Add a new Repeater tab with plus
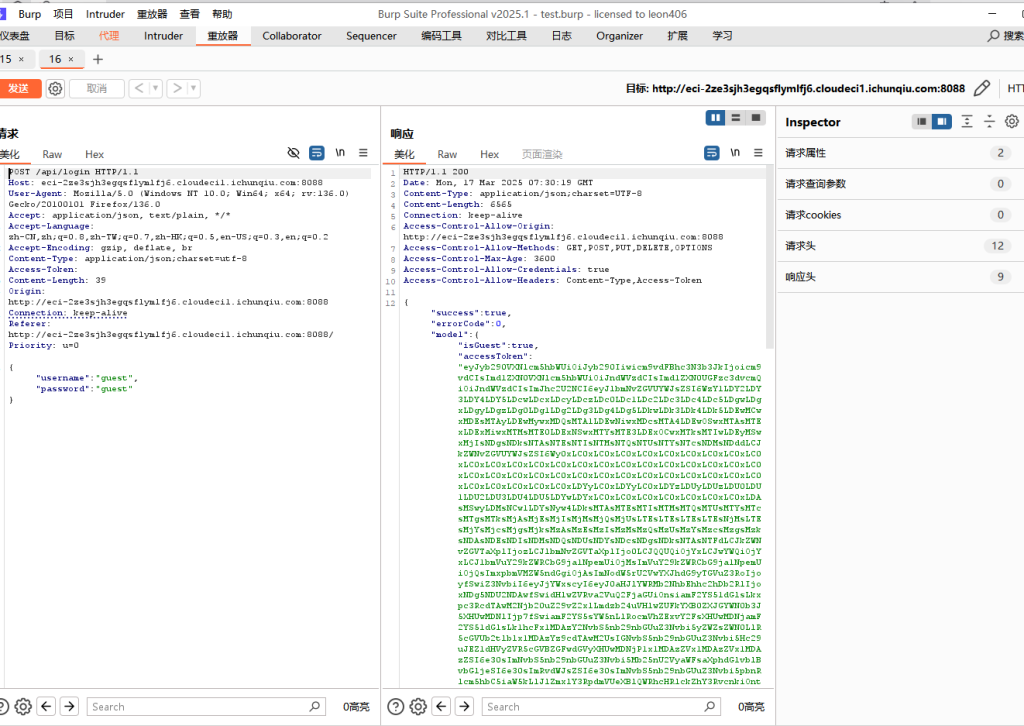This screenshot has height=726, width=1024. (98, 59)
